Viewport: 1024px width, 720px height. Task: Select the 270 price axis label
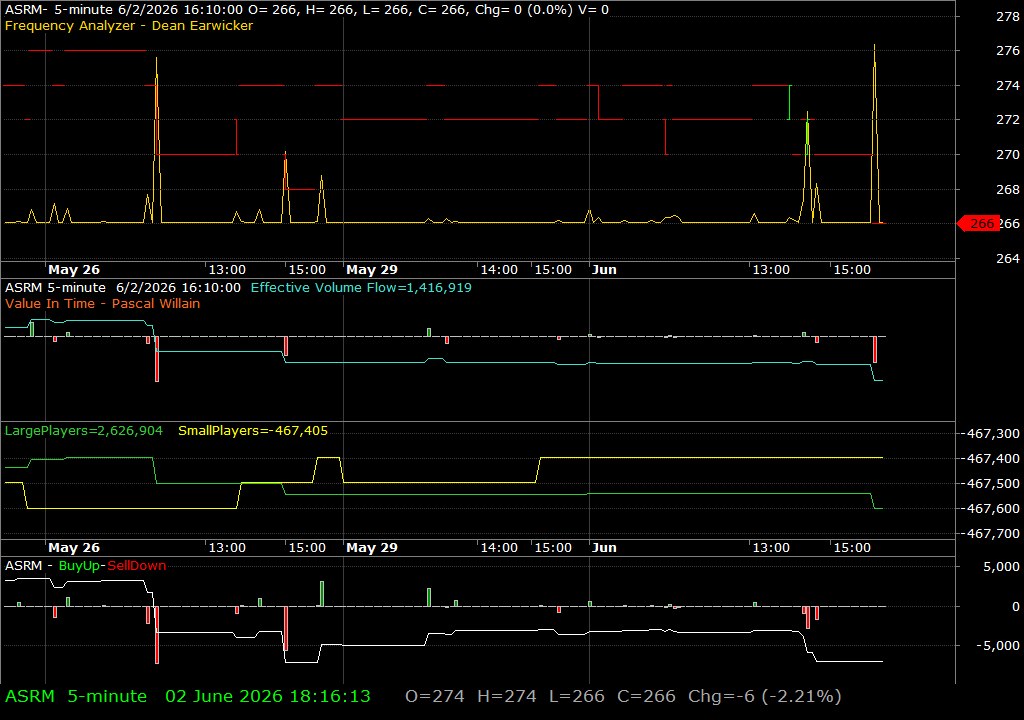[x=1008, y=155]
